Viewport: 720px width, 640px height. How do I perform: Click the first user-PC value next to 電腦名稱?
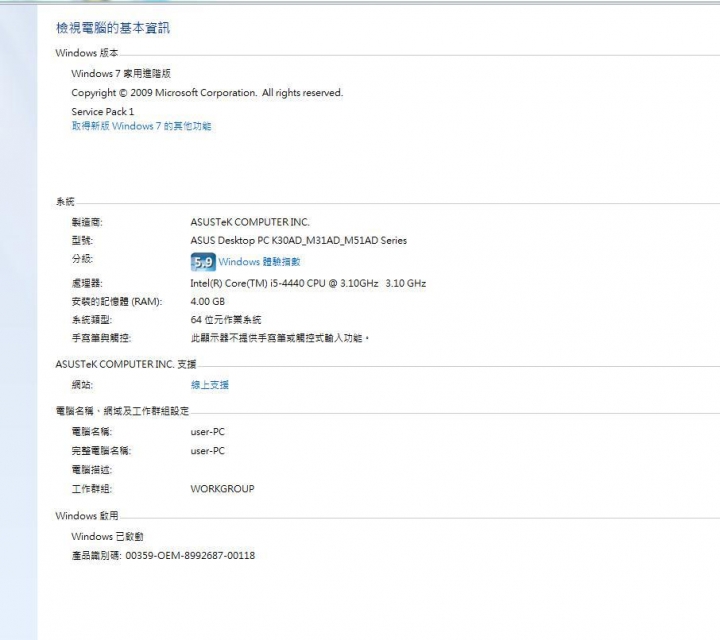(208, 432)
